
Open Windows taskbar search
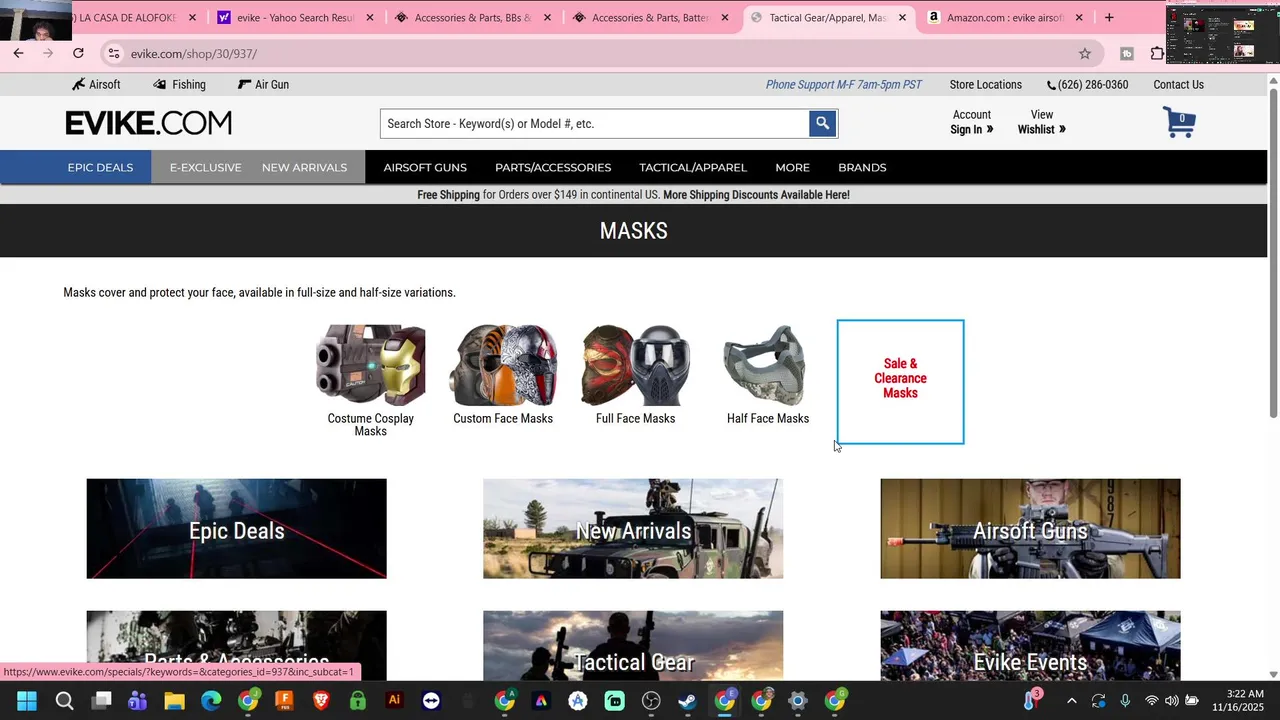coord(64,701)
